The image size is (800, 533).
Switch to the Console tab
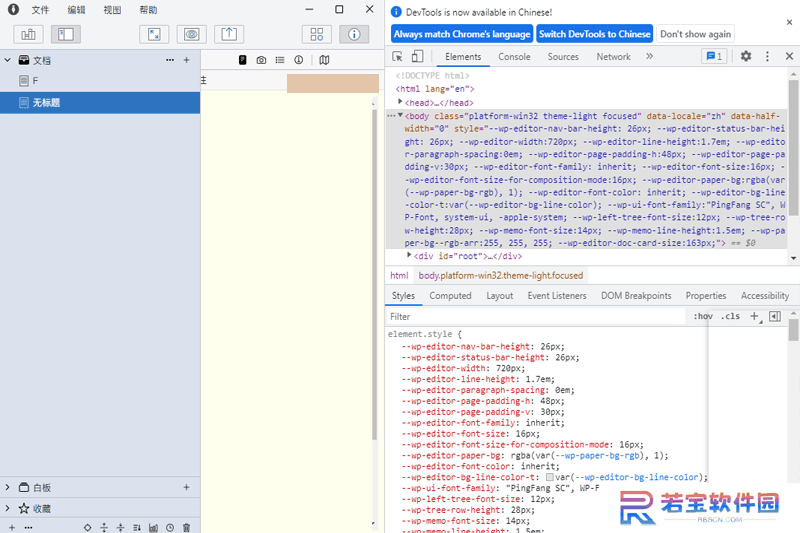pyautogui.click(x=514, y=57)
